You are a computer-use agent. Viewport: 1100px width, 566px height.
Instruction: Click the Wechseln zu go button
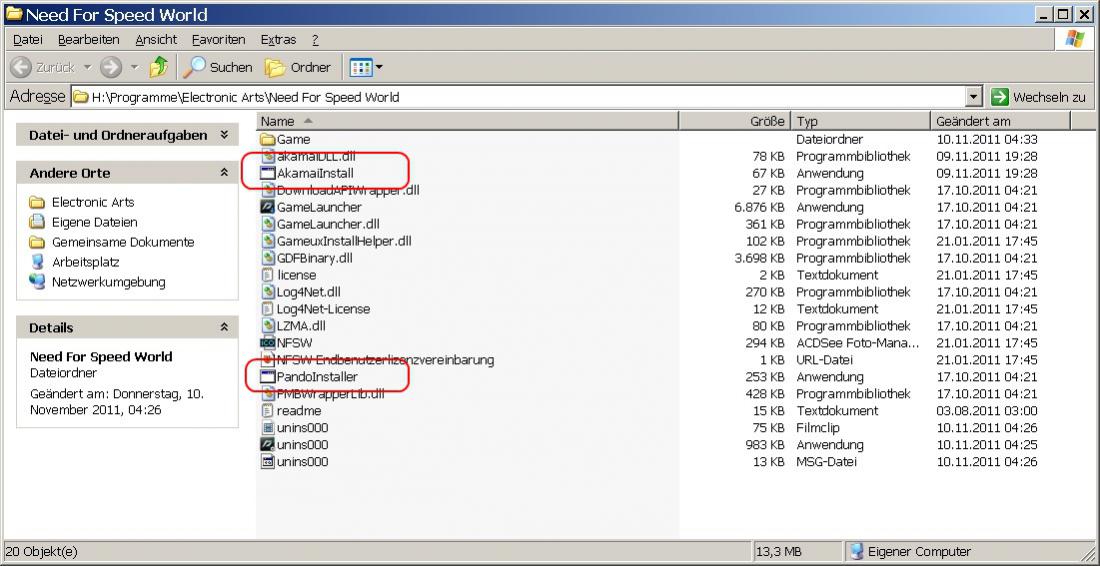click(1039, 97)
